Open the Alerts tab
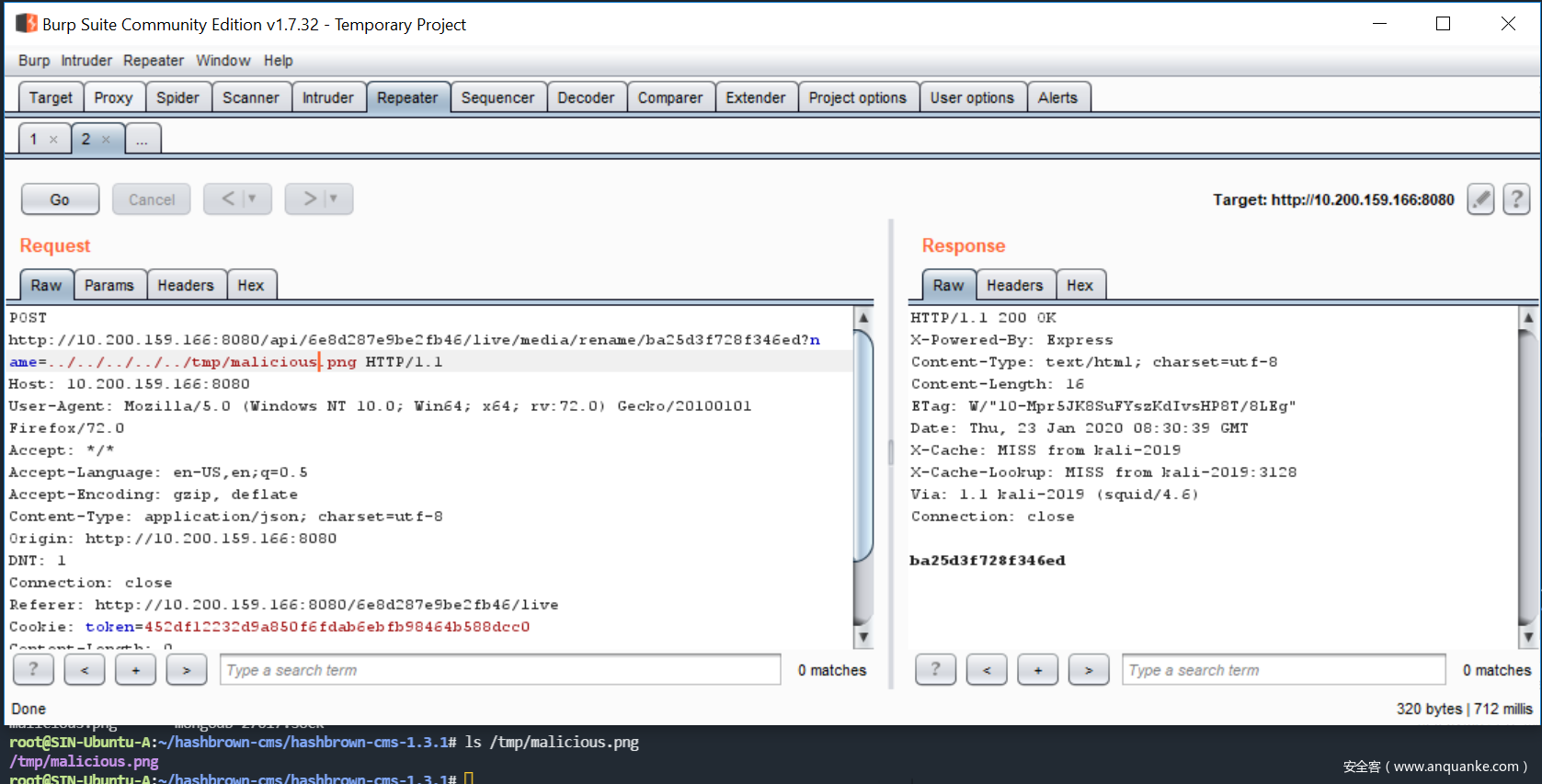The height and width of the screenshot is (784, 1542). pyautogui.click(x=1057, y=97)
